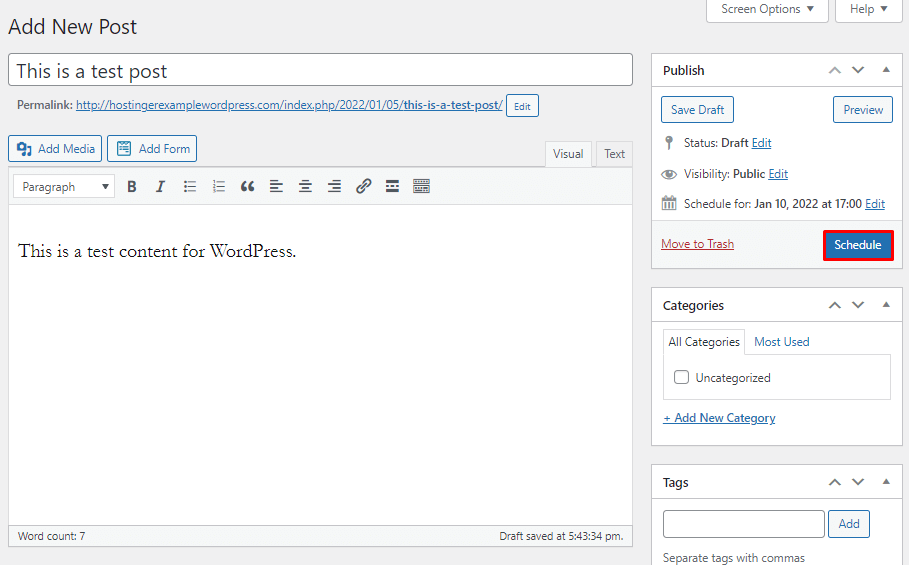
Task: Collapse the Categories panel
Action: coord(885,306)
